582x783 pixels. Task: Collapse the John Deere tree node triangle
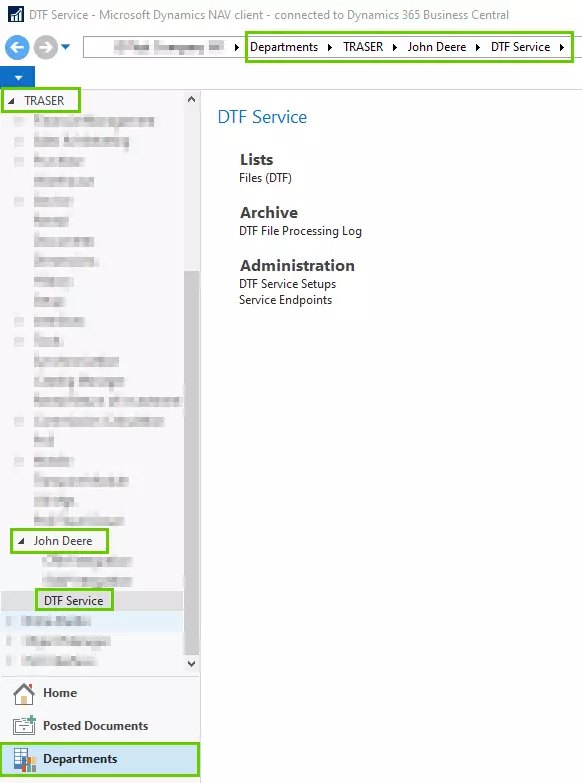pos(21,541)
